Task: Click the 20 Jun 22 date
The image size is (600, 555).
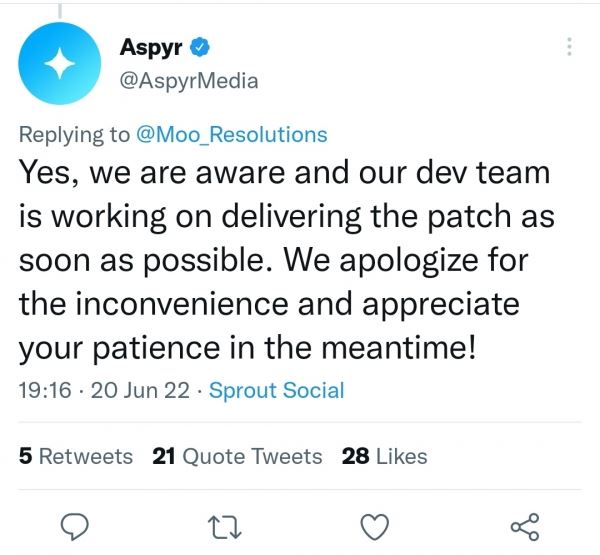Action: click(x=140, y=390)
